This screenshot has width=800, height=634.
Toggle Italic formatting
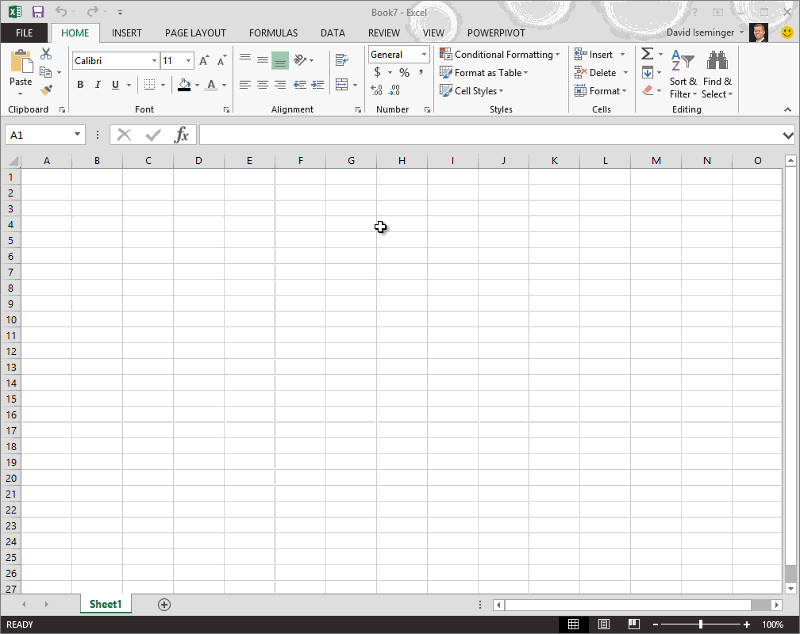tap(98, 86)
